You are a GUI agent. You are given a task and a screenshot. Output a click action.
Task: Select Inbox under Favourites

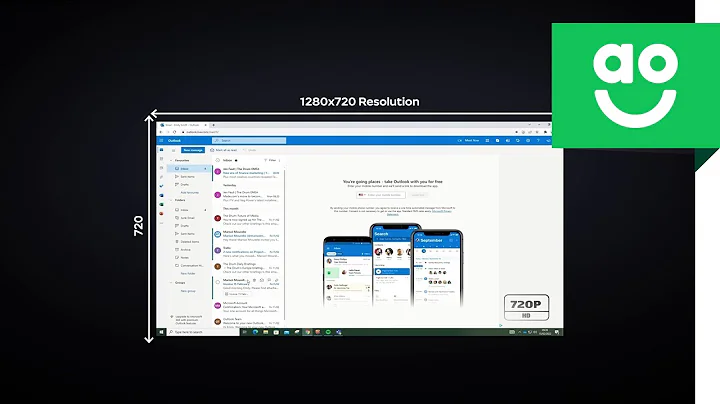coord(187,169)
